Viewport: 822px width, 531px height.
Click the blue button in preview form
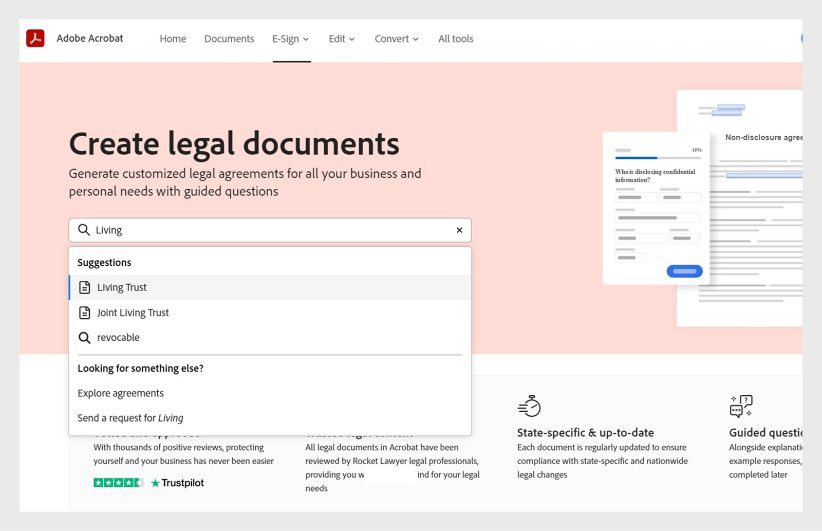coord(685,271)
